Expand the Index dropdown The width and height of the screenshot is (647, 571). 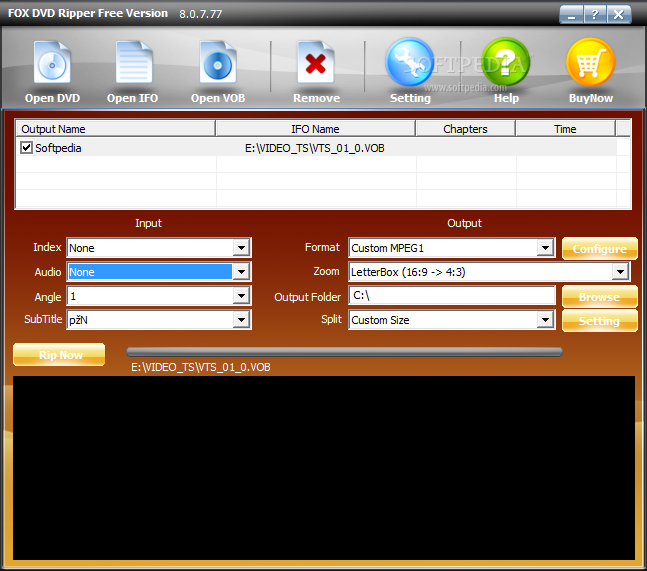241,248
